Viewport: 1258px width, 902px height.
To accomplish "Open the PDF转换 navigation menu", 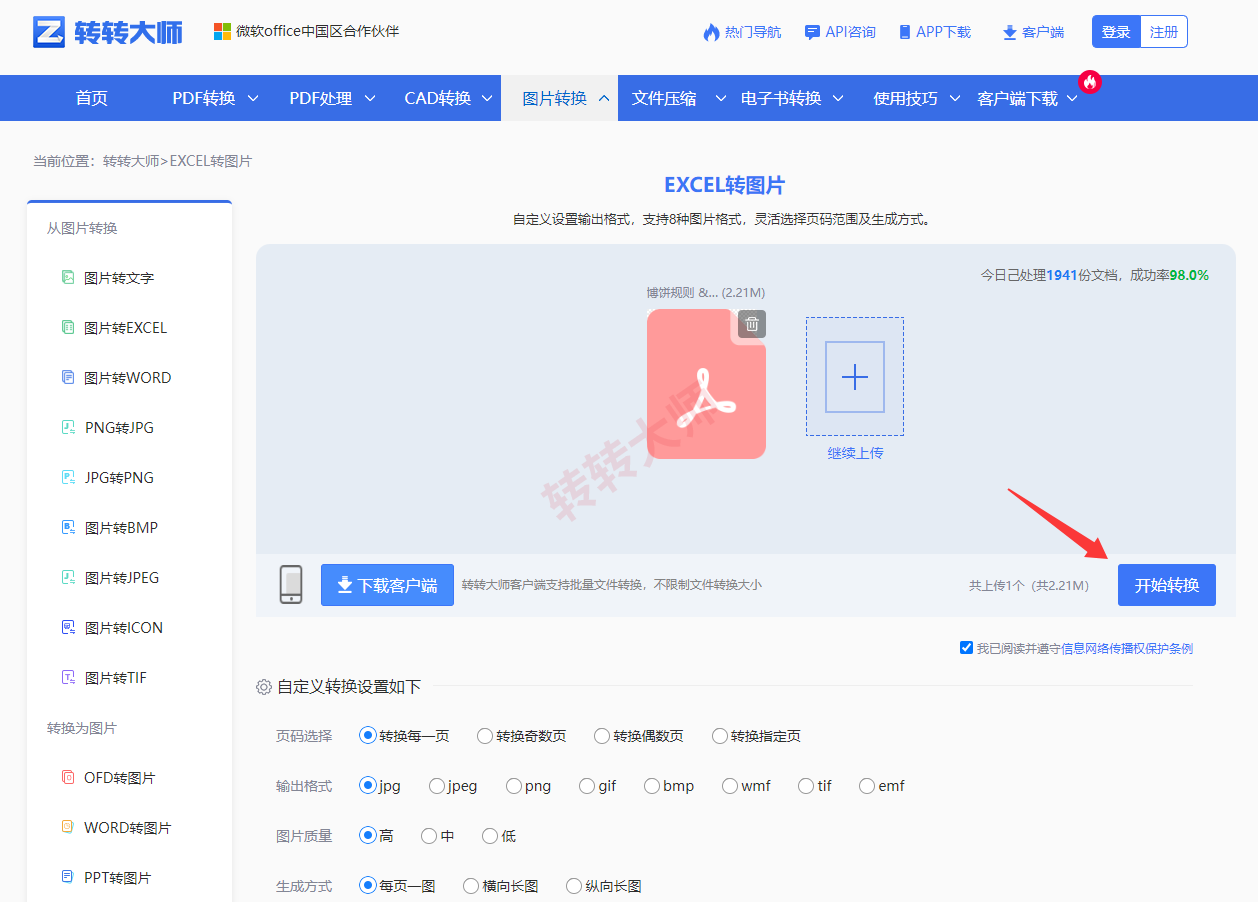I will pyautogui.click(x=204, y=98).
